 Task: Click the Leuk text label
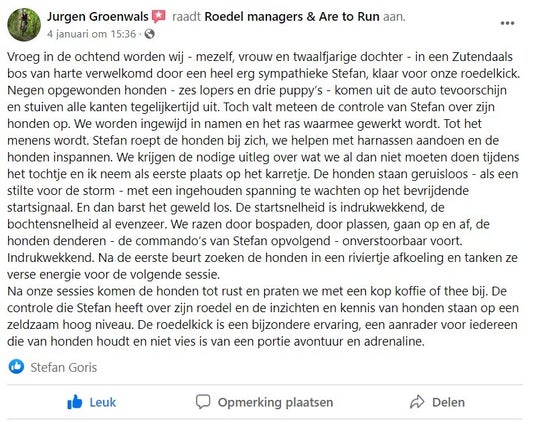tap(103, 402)
